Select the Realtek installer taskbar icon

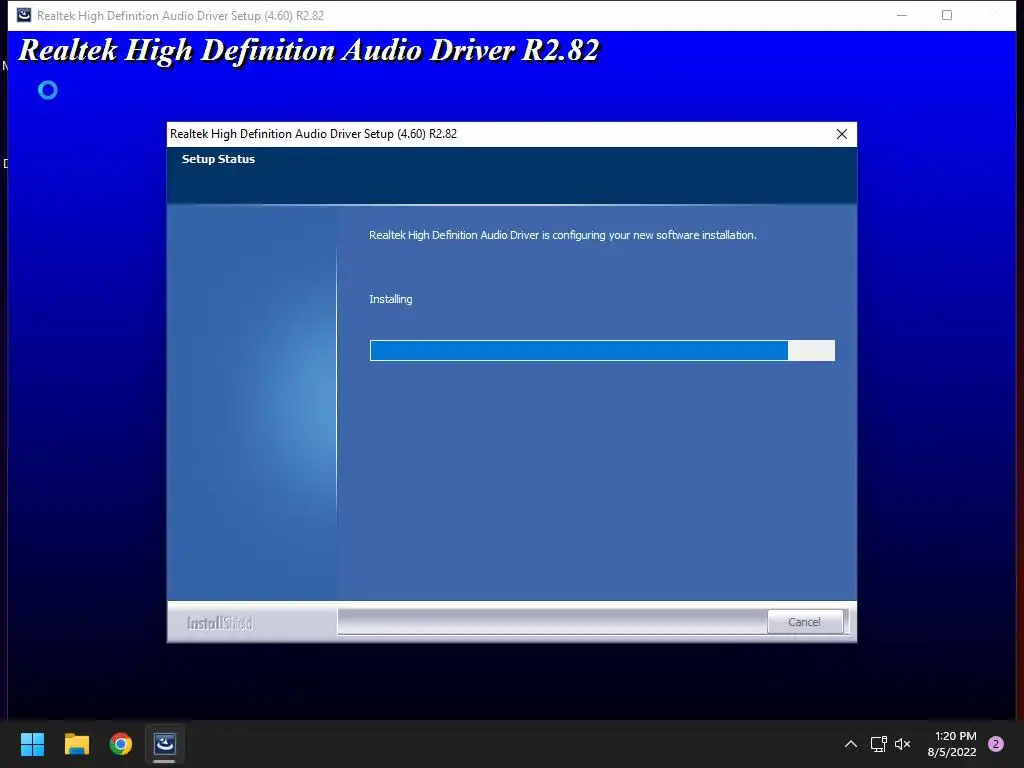(x=165, y=744)
